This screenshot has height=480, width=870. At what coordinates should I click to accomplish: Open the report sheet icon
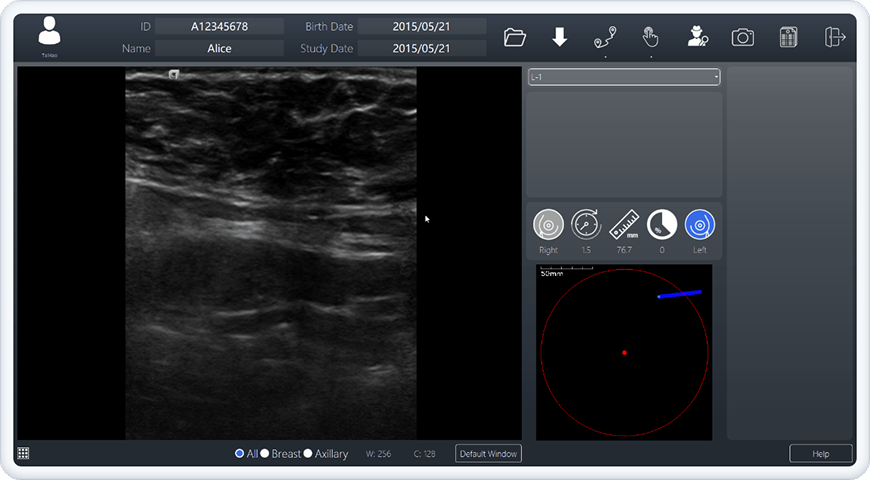[788, 38]
